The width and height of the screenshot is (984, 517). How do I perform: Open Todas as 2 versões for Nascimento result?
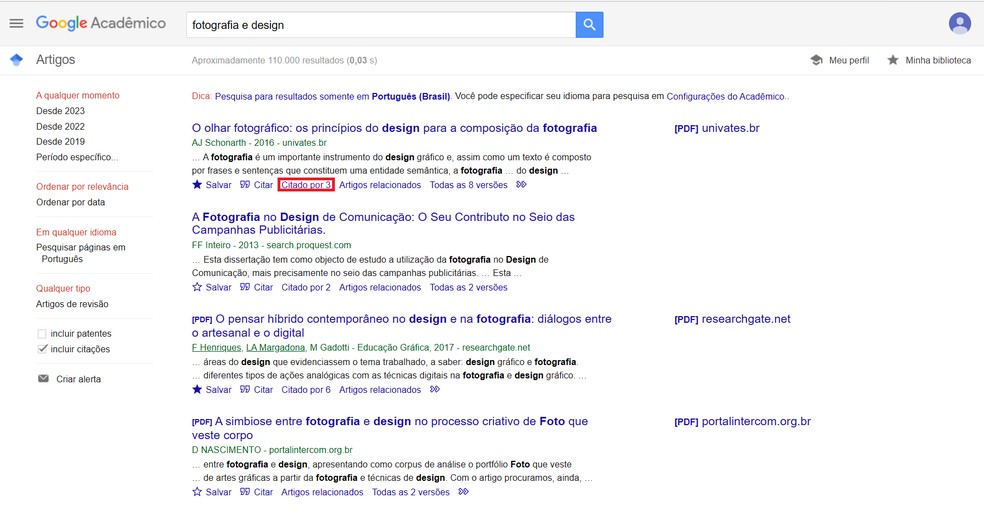click(x=410, y=492)
